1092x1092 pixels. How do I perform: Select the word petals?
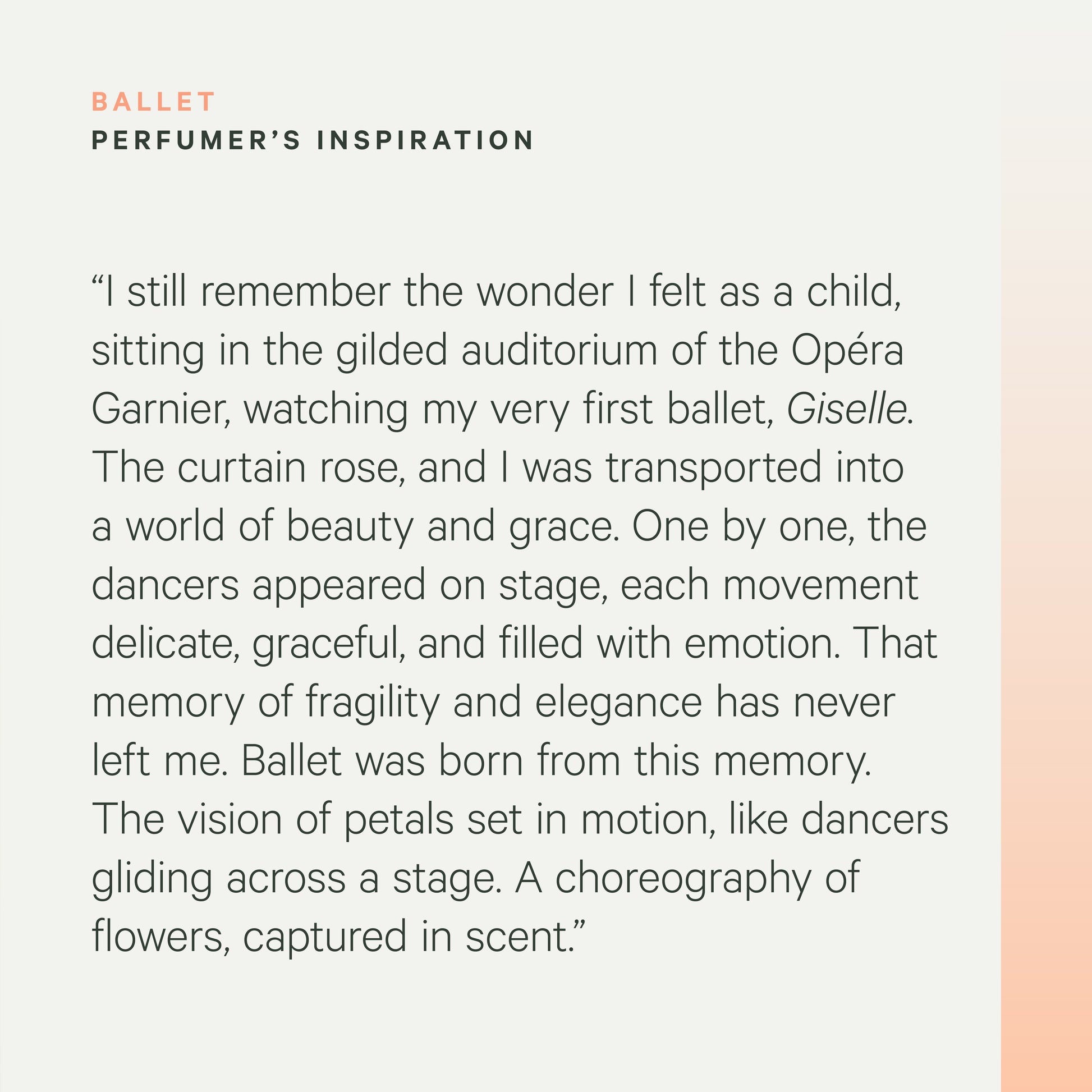click(398, 821)
